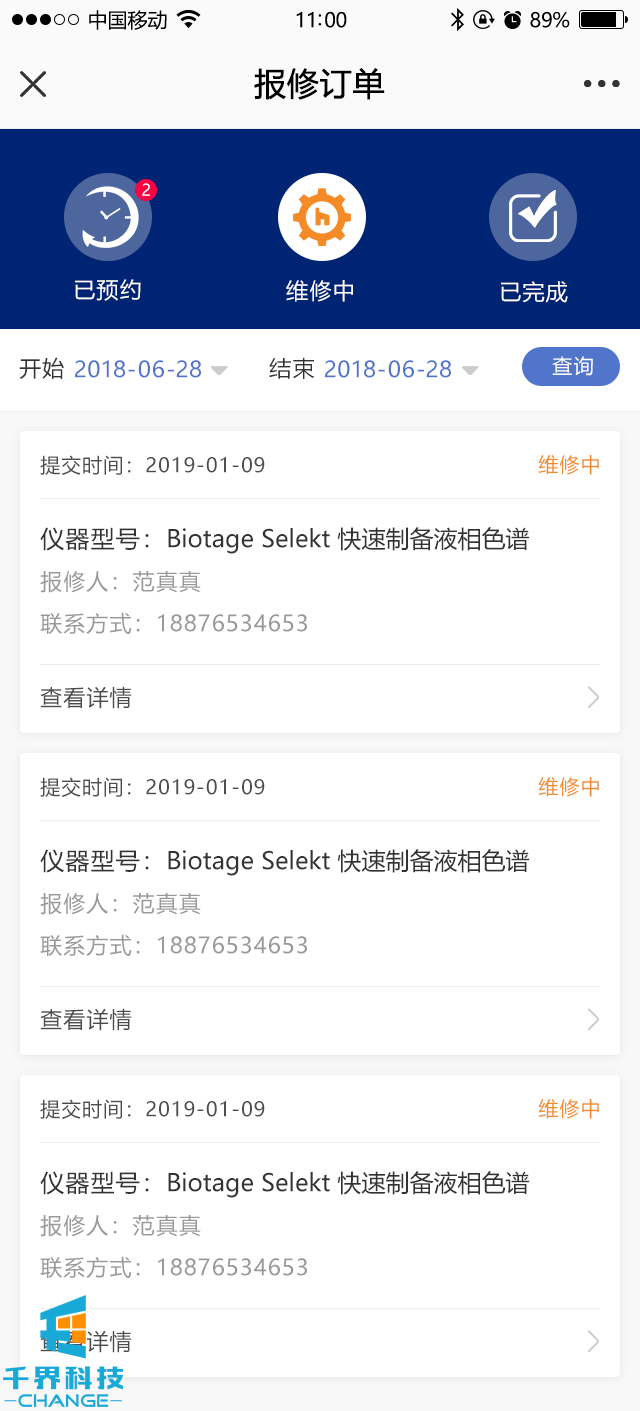Screen dimensions: 640x1411
Task: Tap the 维修中 status on second order
Action: point(569,787)
